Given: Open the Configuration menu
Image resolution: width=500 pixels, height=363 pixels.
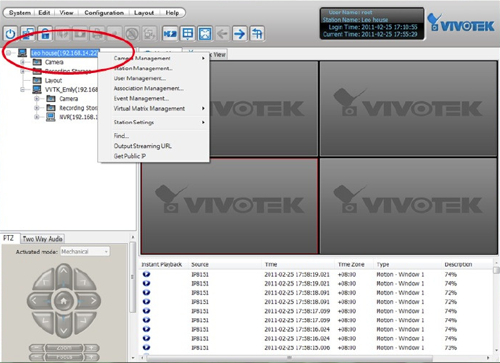Looking at the screenshot, I should pos(104,13).
